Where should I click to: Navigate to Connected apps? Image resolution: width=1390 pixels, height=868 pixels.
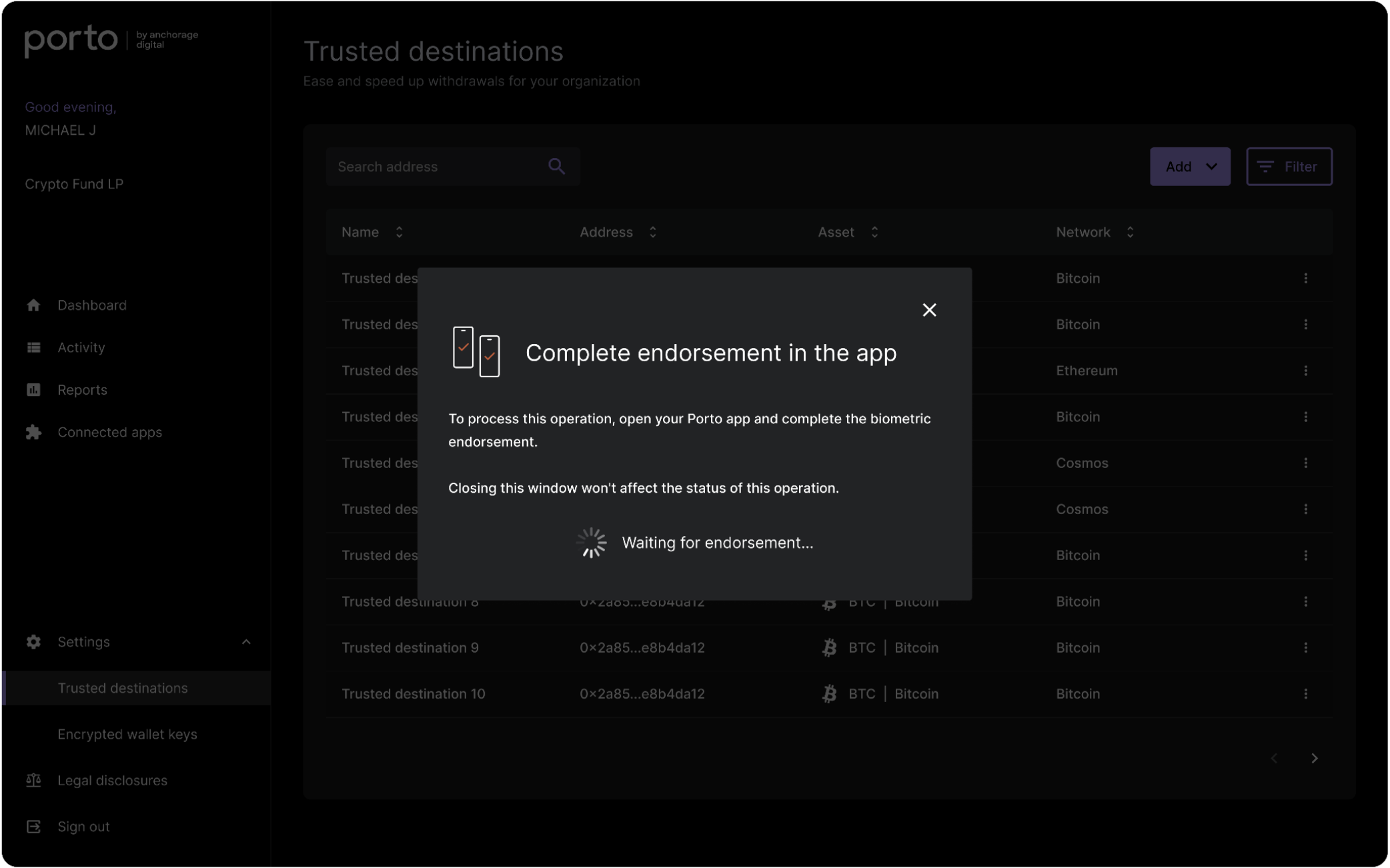click(109, 433)
